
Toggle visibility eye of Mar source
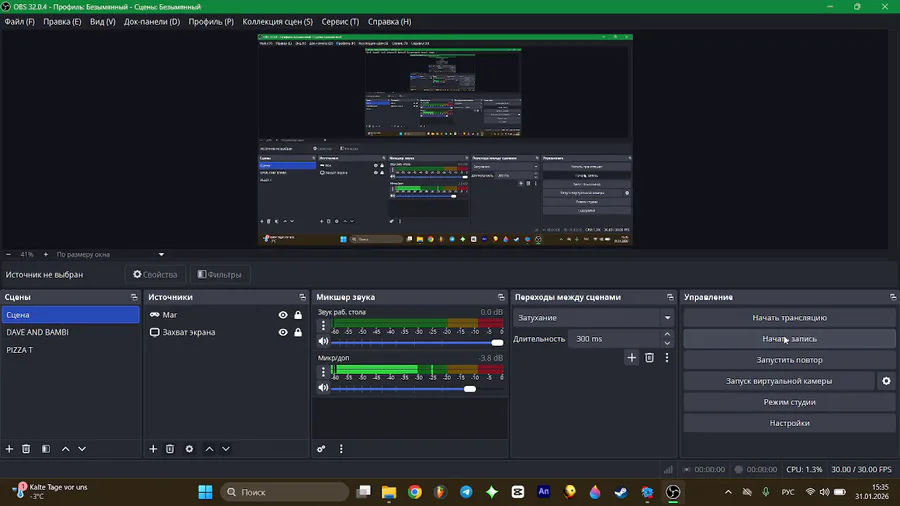tap(283, 315)
